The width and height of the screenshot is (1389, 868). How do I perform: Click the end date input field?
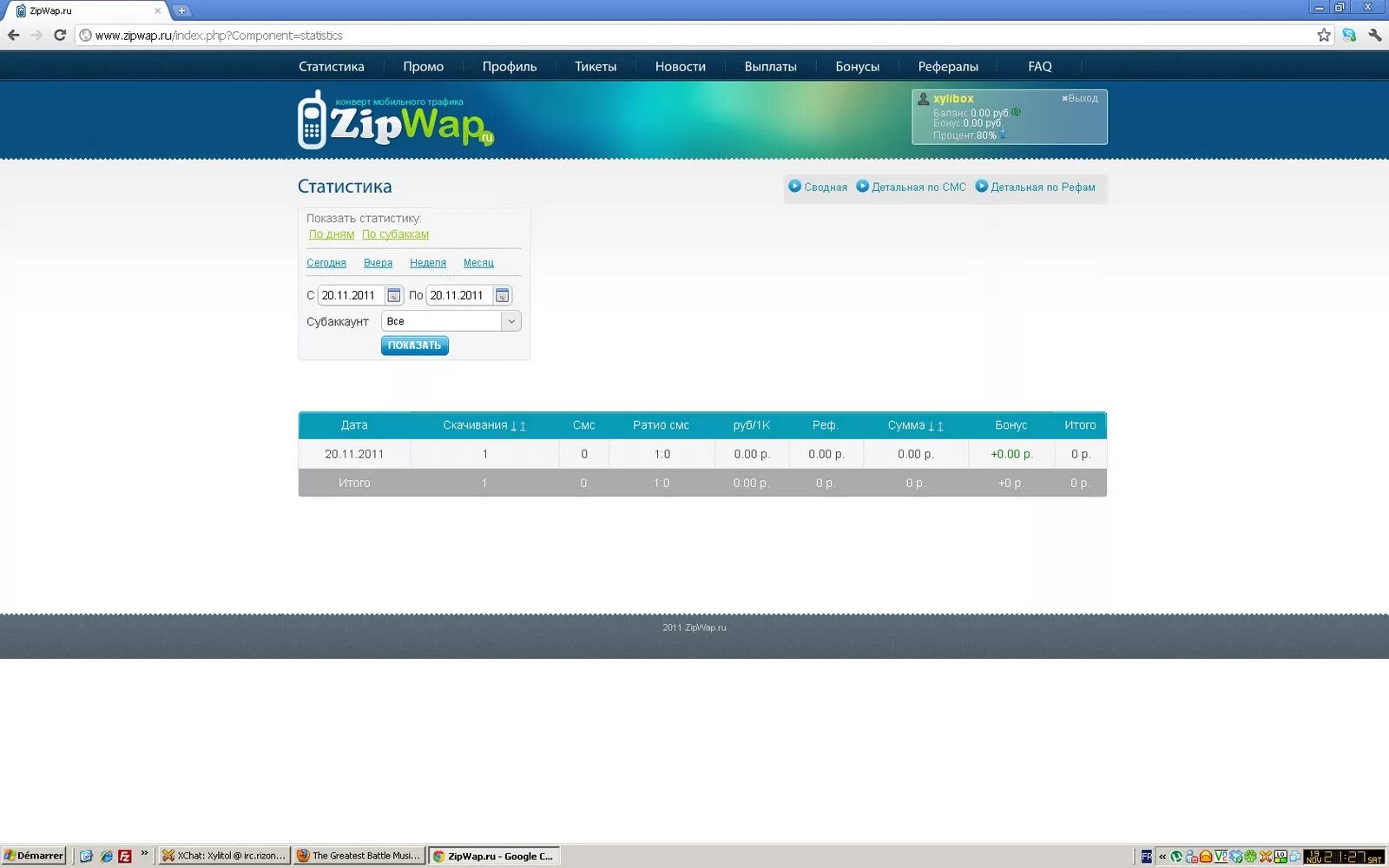[x=459, y=295]
